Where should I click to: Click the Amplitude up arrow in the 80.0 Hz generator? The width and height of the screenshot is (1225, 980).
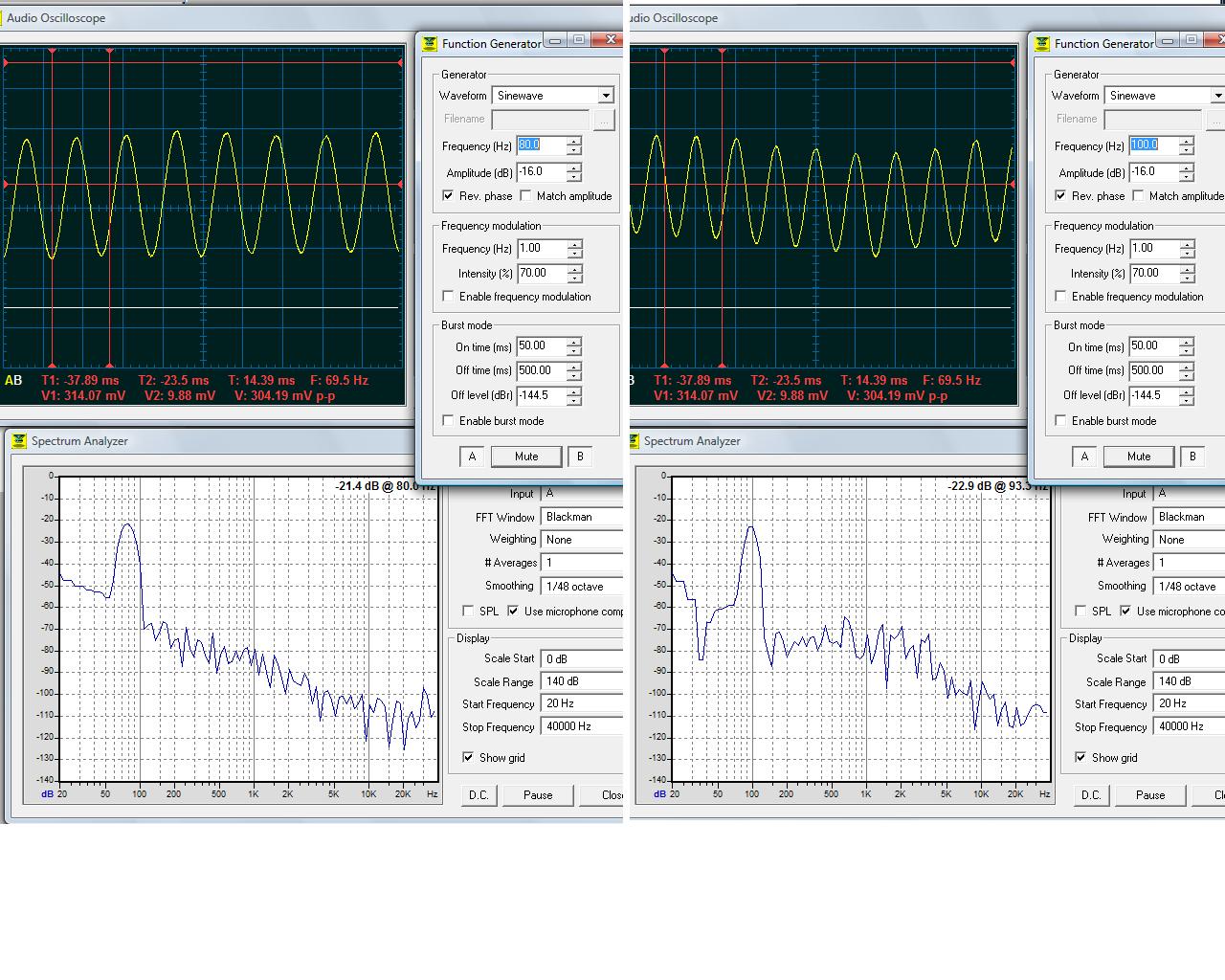574,168
